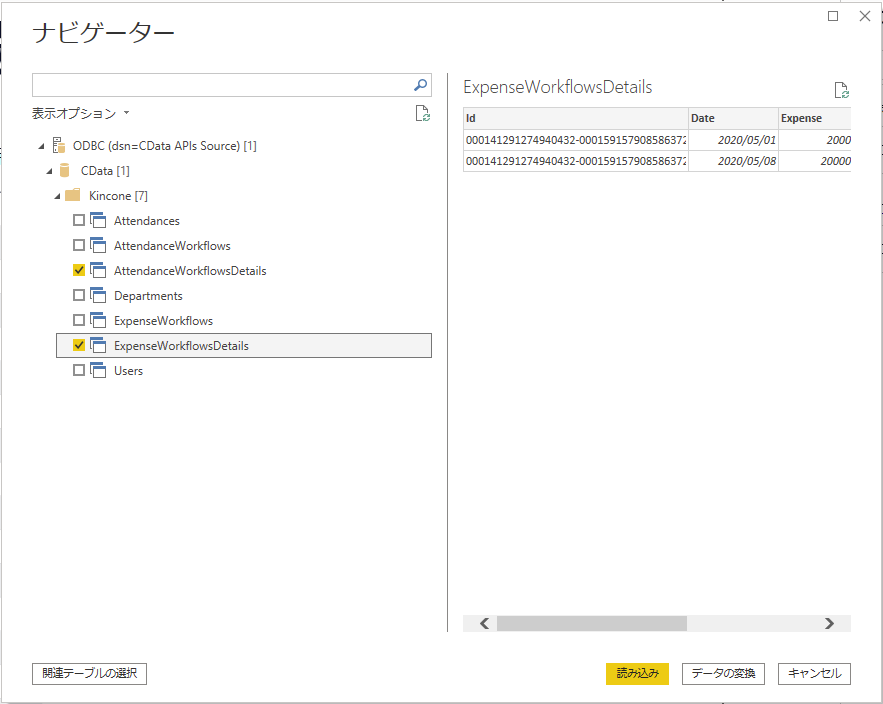Image resolution: width=883 pixels, height=704 pixels.
Task: Click the table icon next to Users
Action: click(x=98, y=370)
